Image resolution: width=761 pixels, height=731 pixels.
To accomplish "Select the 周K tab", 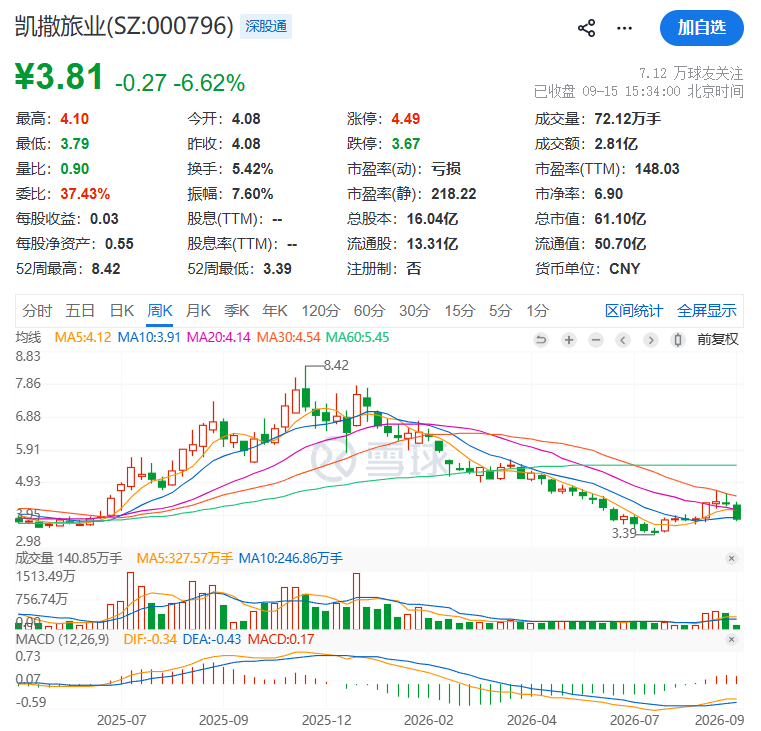I will click(x=160, y=311).
